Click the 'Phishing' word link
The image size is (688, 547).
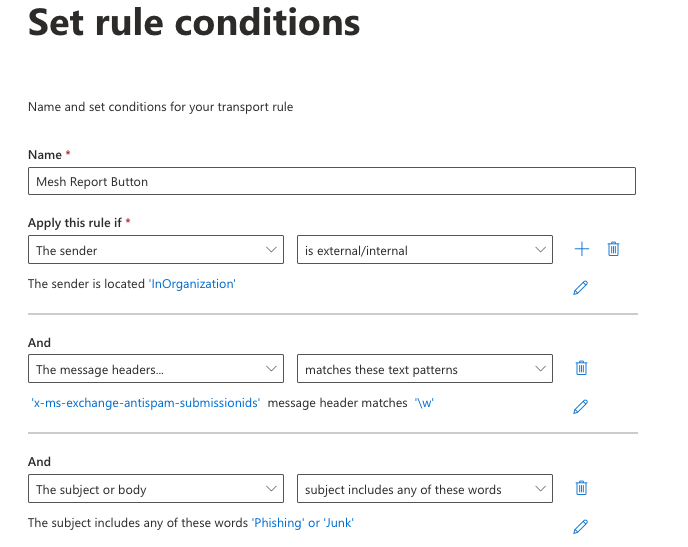(277, 523)
